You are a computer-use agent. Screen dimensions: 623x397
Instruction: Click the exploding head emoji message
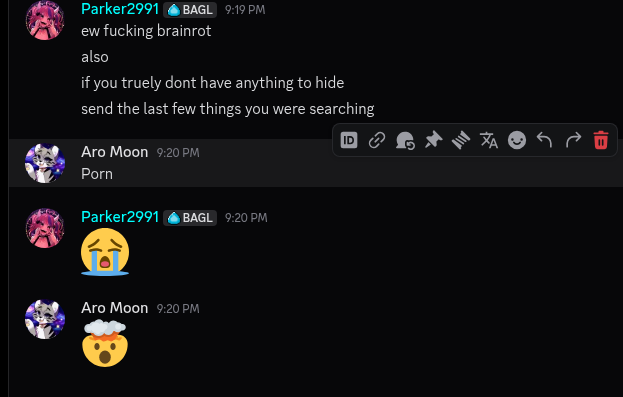pyautogui.click(x=105, y=343)
